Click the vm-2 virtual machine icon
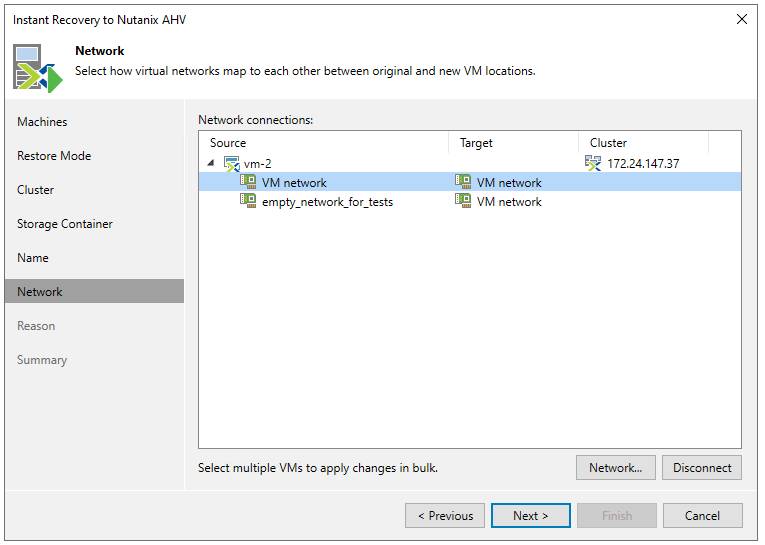 231,164
